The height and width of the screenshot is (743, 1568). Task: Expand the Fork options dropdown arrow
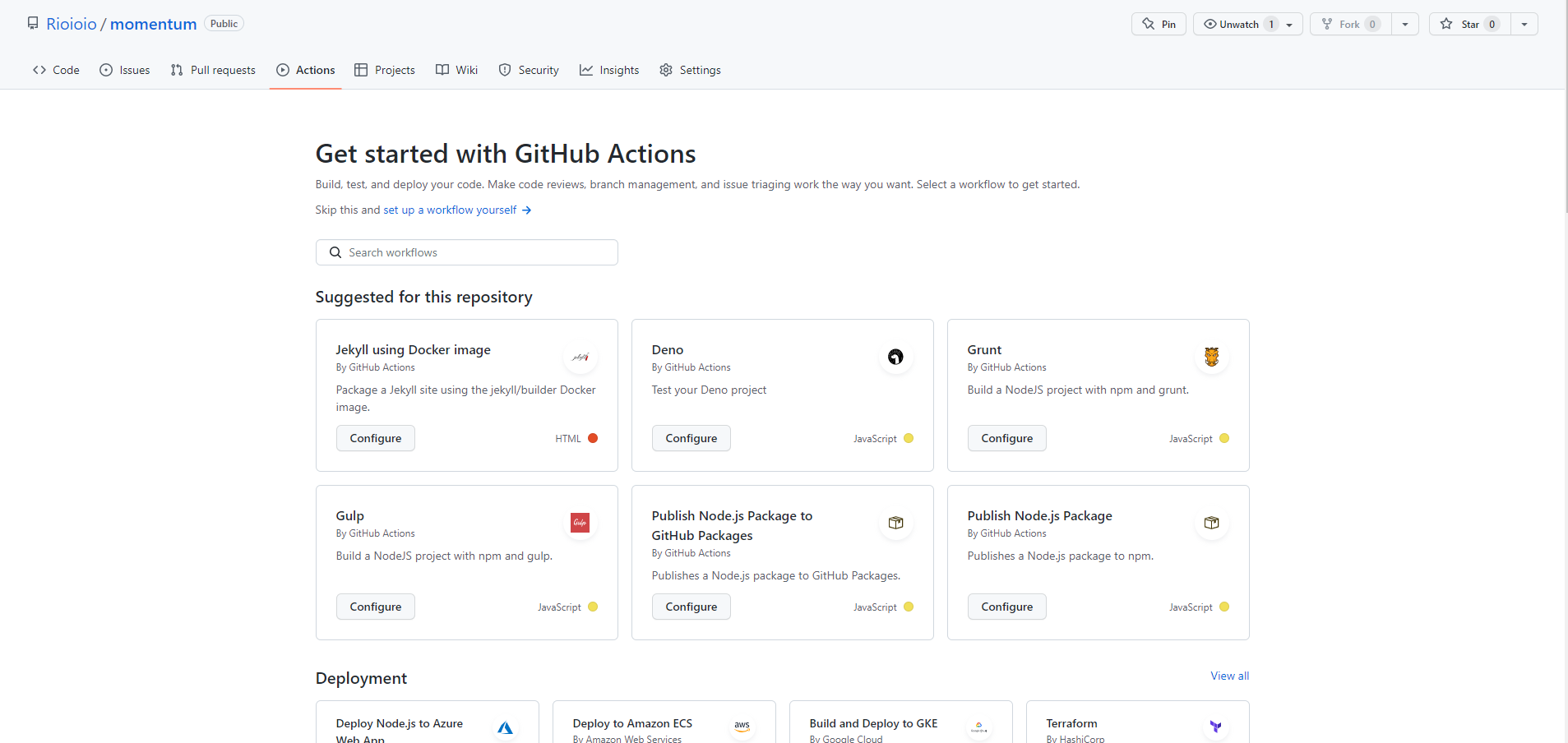[x=1405, y=24]
